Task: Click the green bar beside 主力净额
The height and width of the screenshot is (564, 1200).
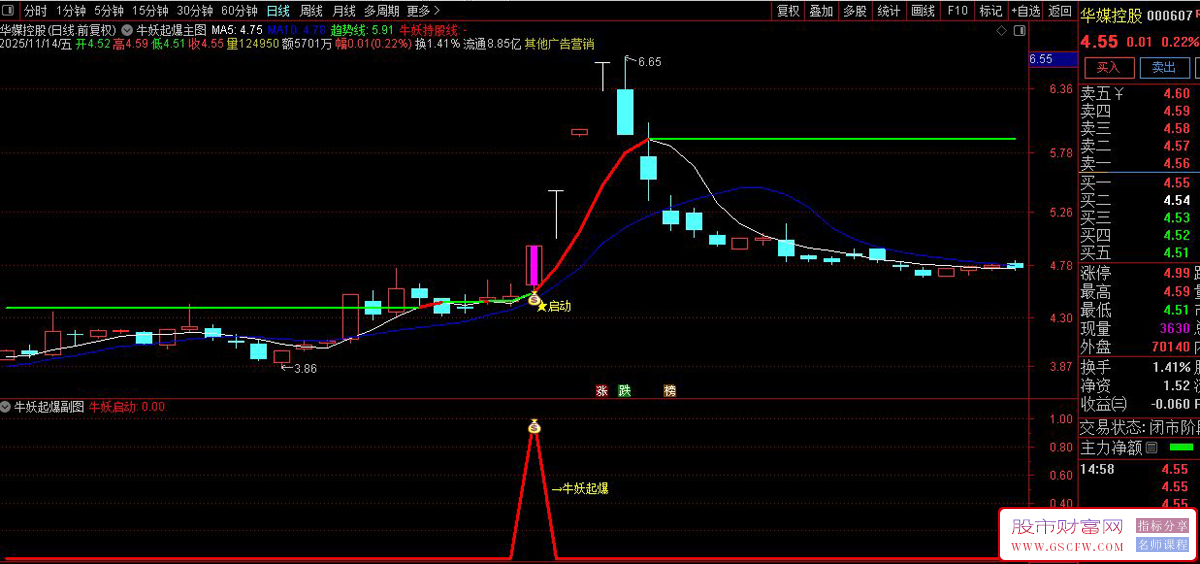Action: coord(1181,447)
